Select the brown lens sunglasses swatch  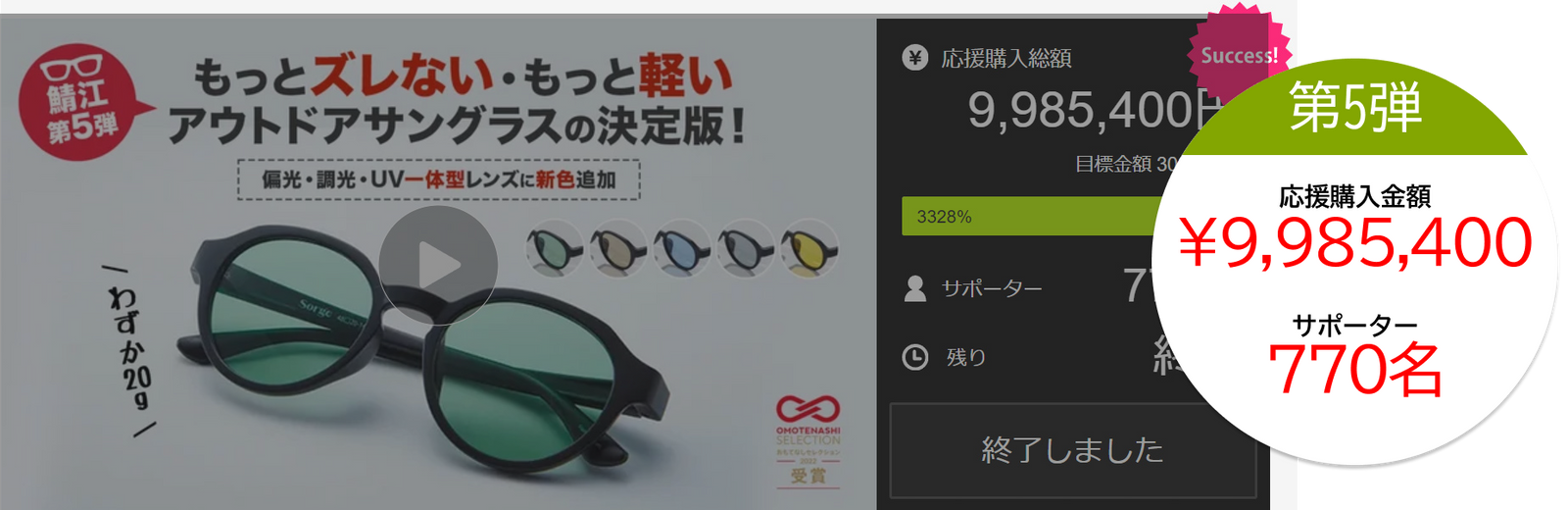point(618,247)
